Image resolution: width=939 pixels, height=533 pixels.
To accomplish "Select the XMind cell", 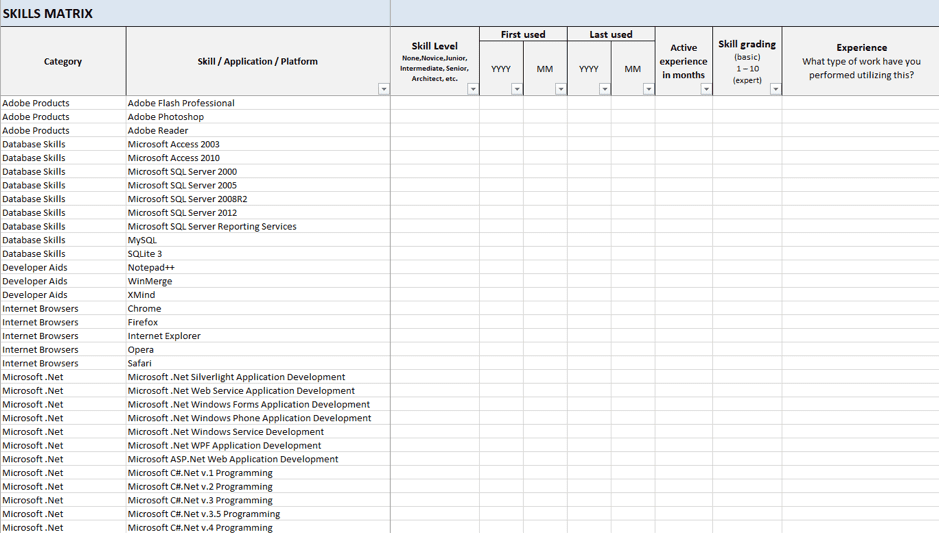I will click(258, 295).
